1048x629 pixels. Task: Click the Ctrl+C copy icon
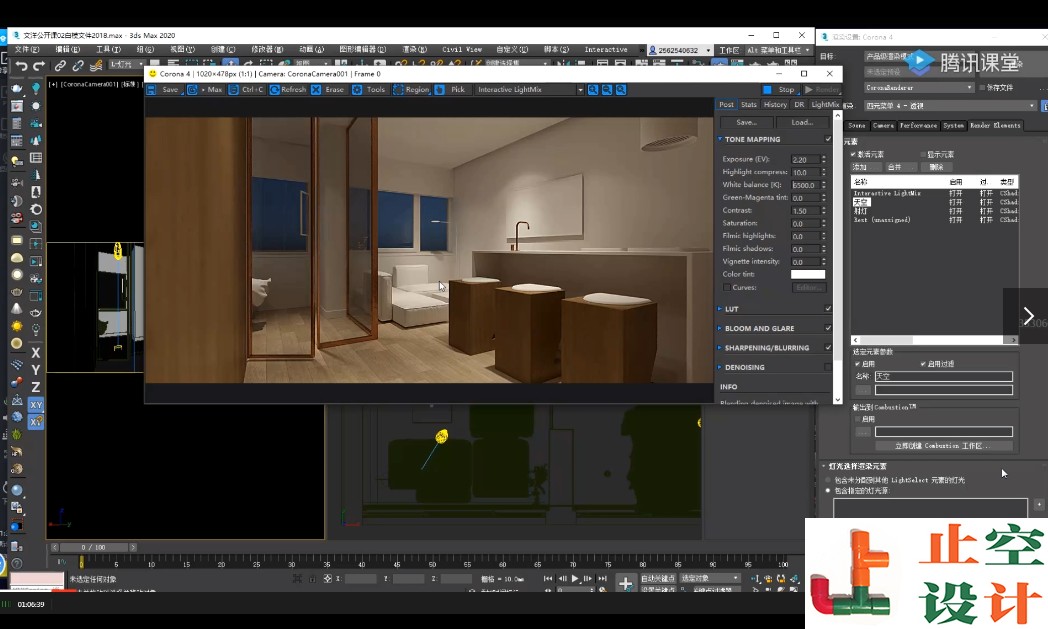tap(233, 90)
